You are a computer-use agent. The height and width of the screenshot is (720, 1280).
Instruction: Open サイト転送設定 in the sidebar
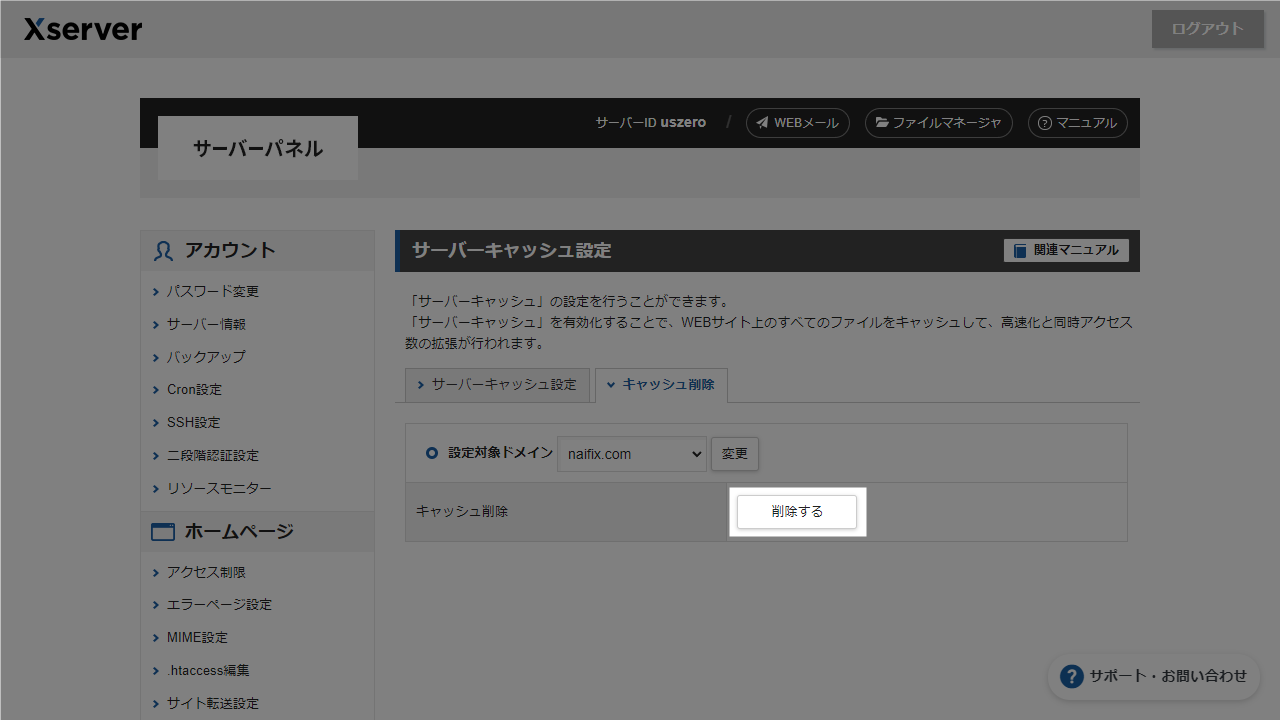213,704
